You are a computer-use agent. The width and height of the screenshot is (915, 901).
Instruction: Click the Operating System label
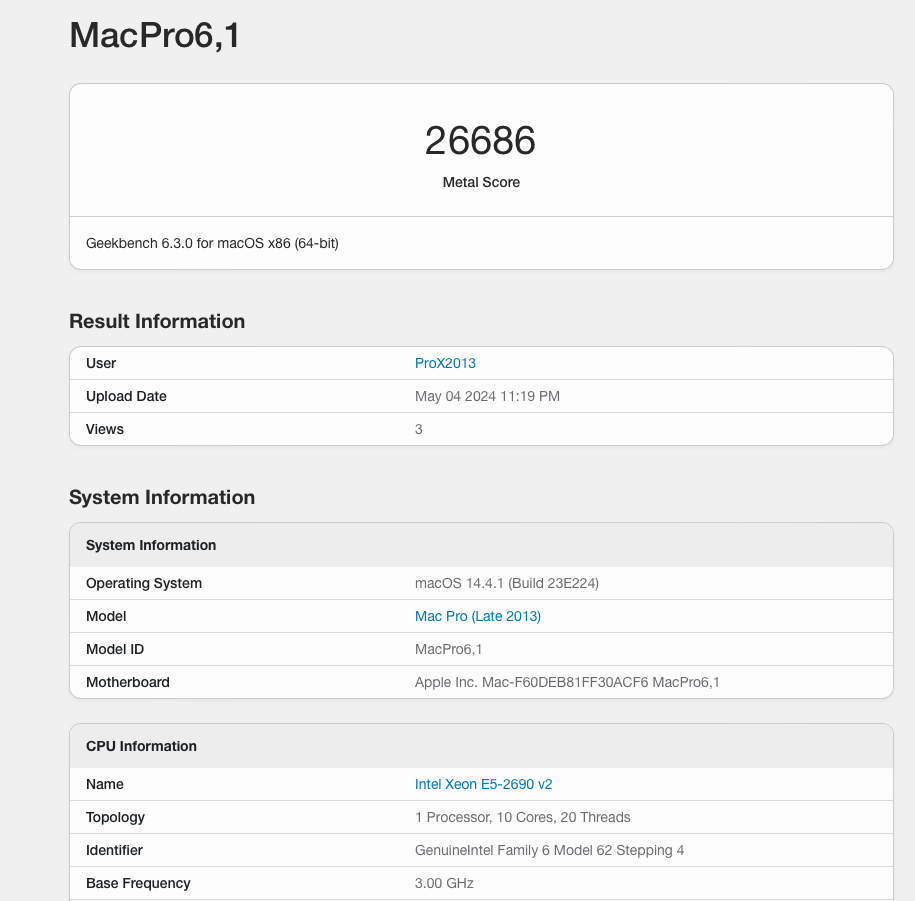144,584
